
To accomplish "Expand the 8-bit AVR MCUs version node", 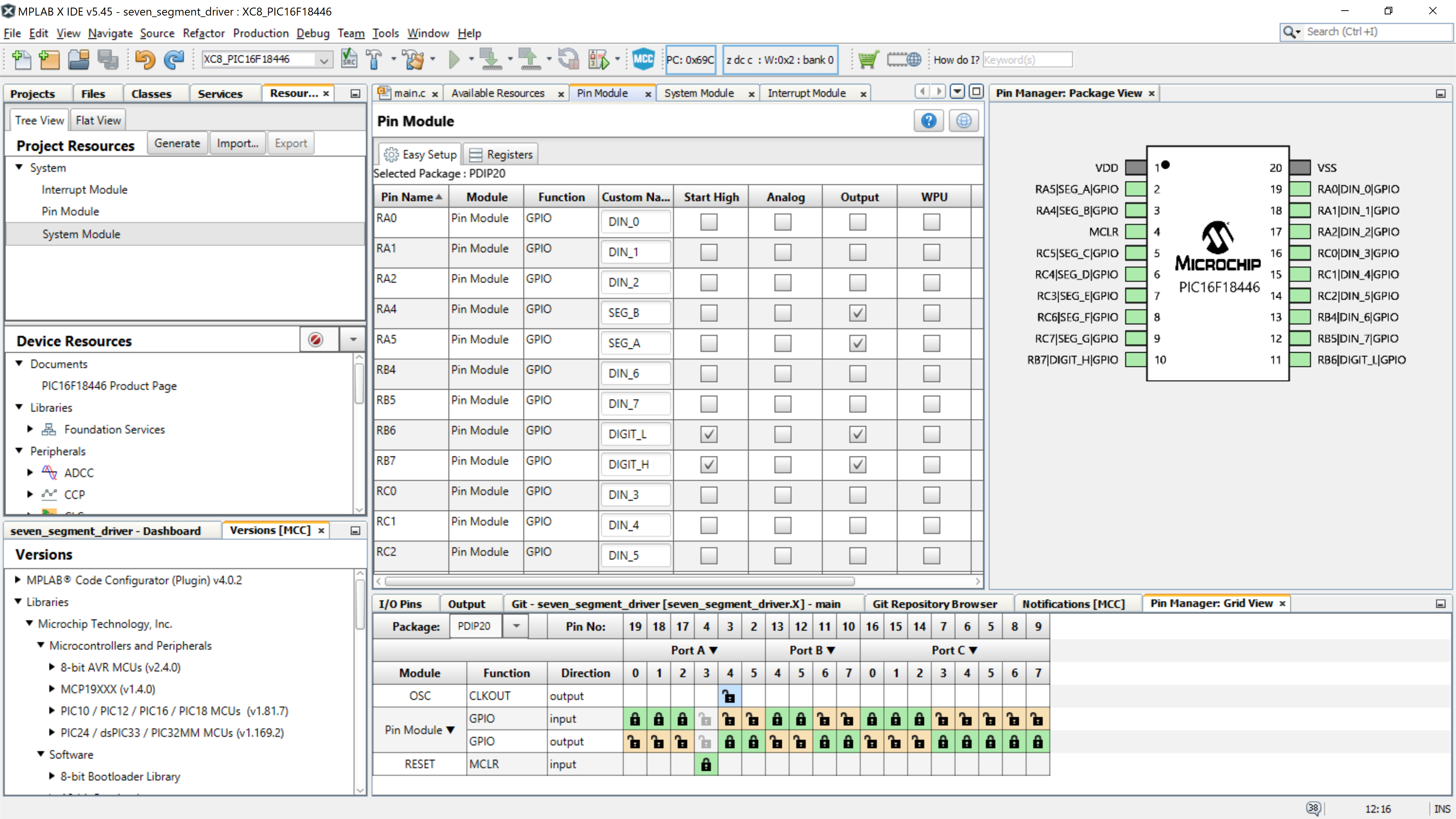I will tap(52, 667).
